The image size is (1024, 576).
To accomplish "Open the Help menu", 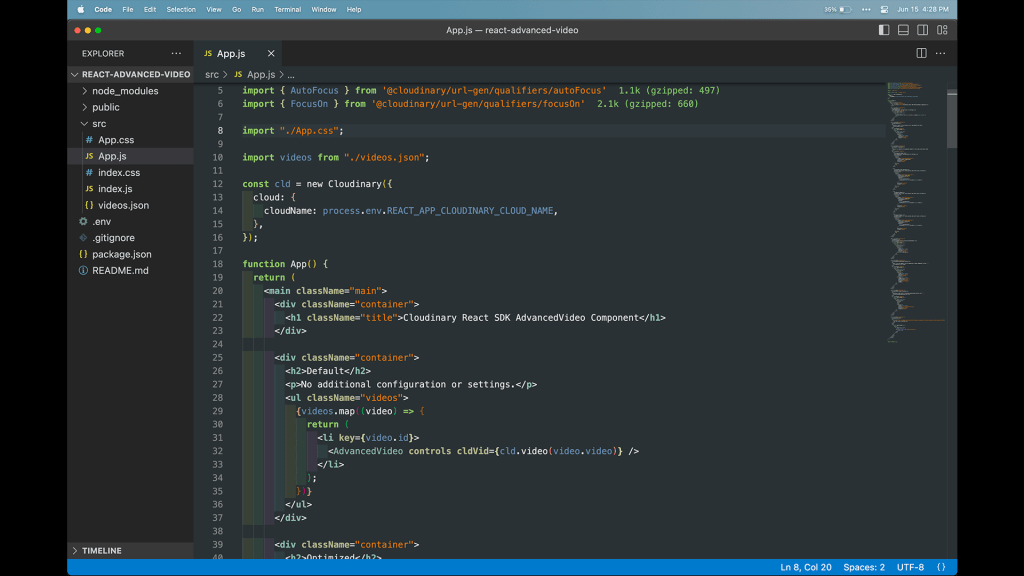I will point(354,9).
